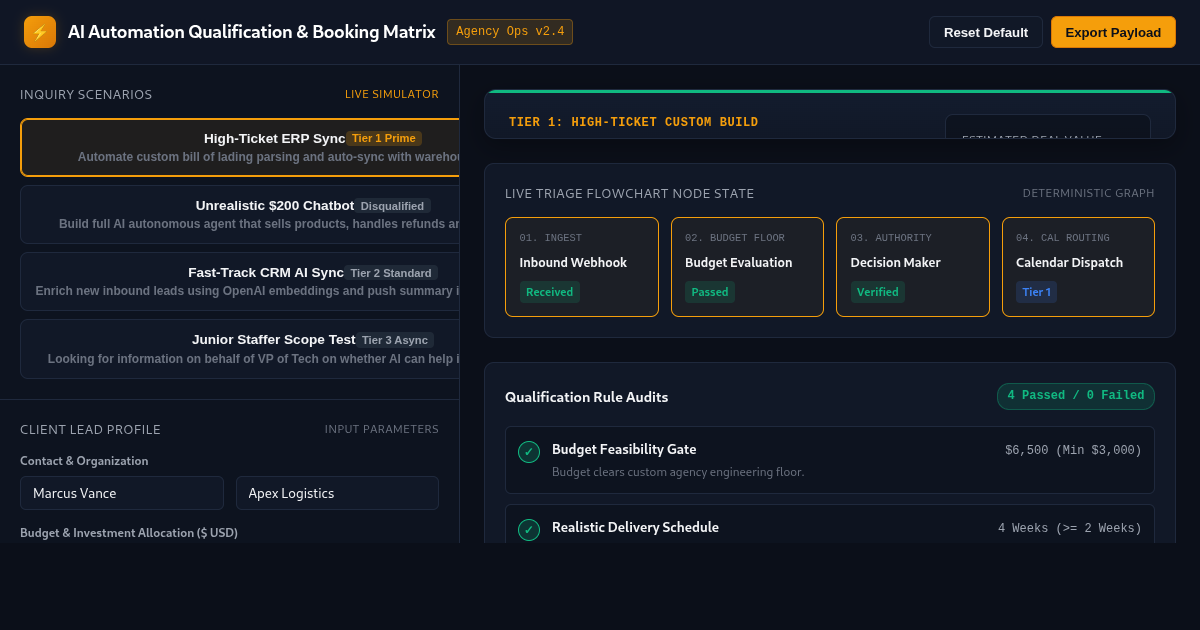Click the Realistic Delivery Schedule title
The image size is (1200, 630).
[635, 527]
